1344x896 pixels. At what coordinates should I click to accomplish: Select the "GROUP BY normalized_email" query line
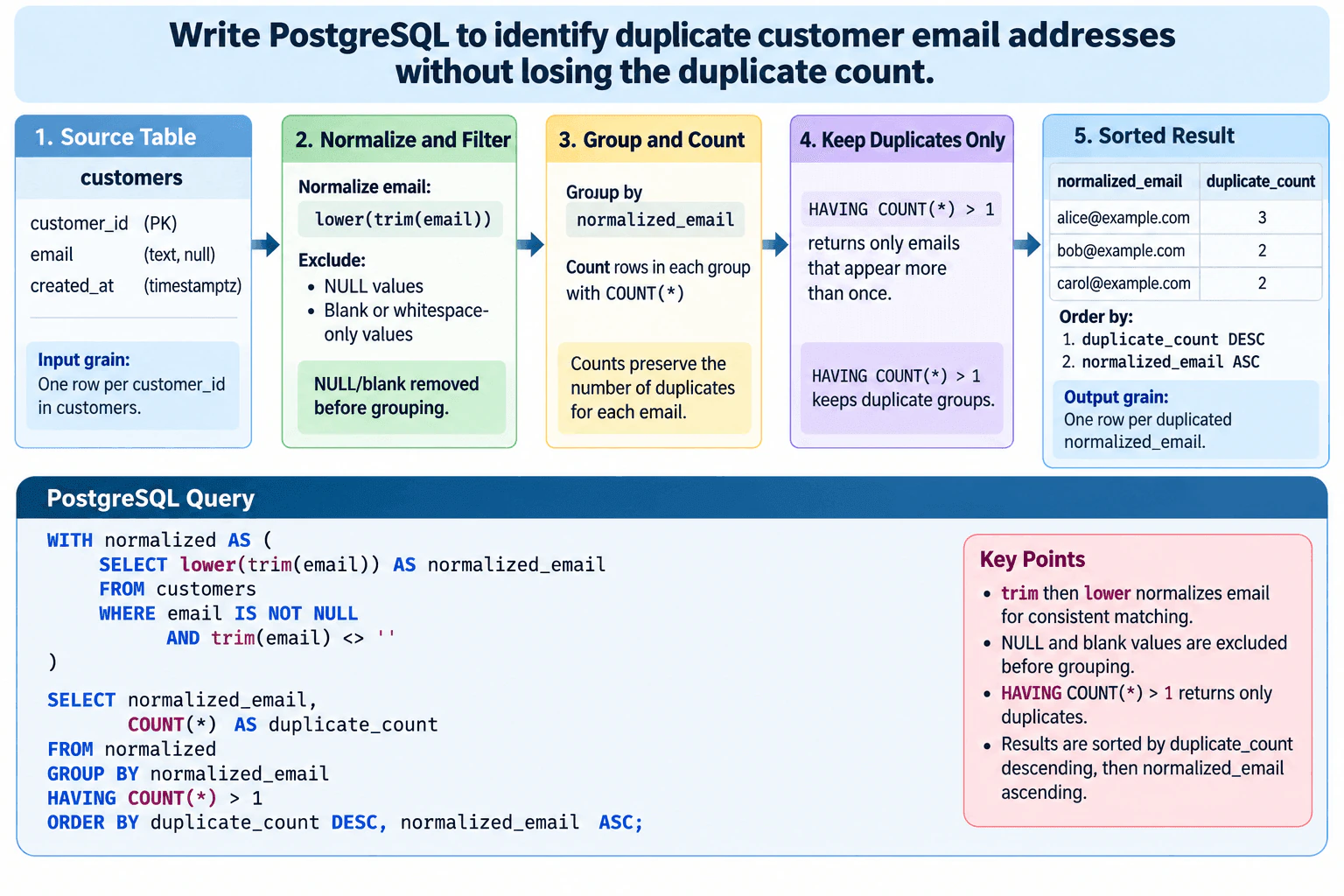188,773
